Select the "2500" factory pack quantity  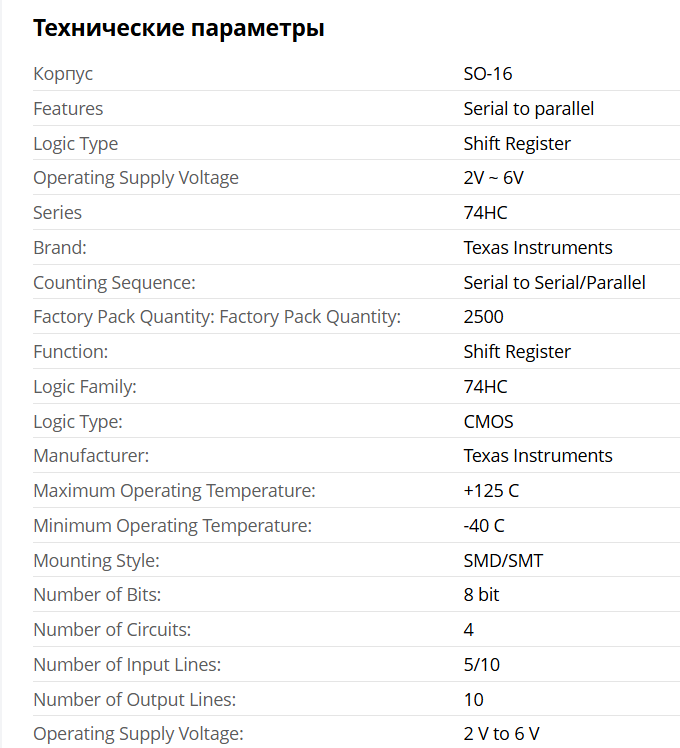pos(484,317)
